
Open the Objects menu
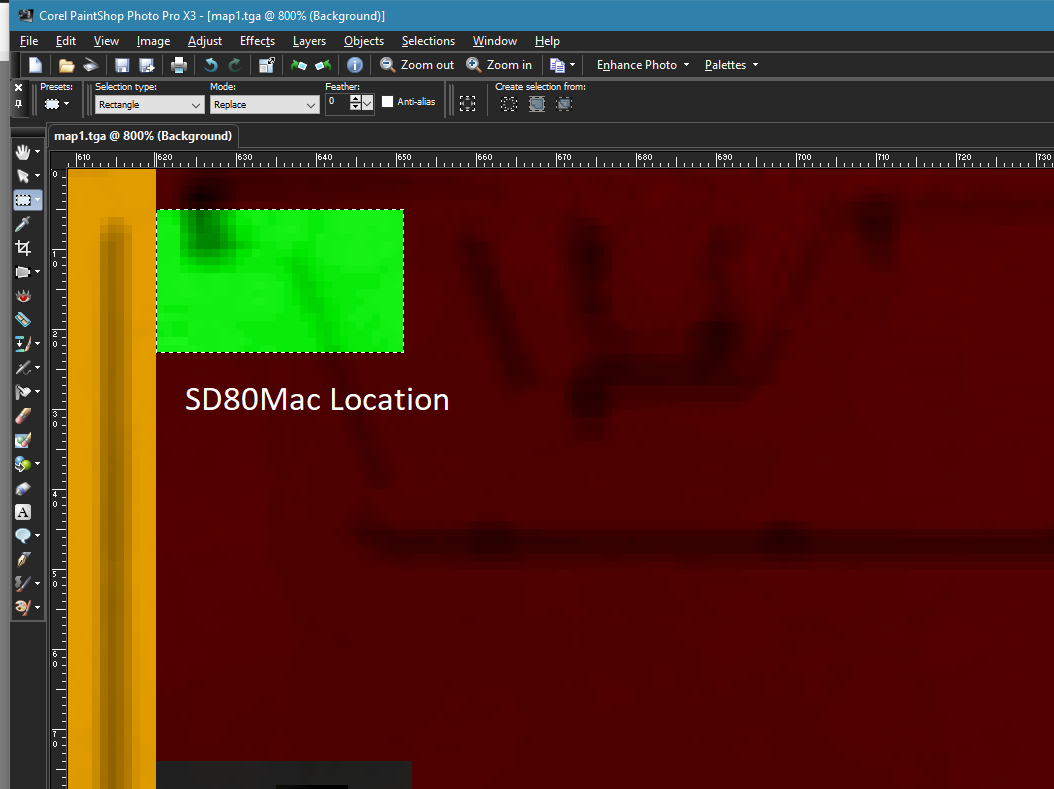point(364,41)
